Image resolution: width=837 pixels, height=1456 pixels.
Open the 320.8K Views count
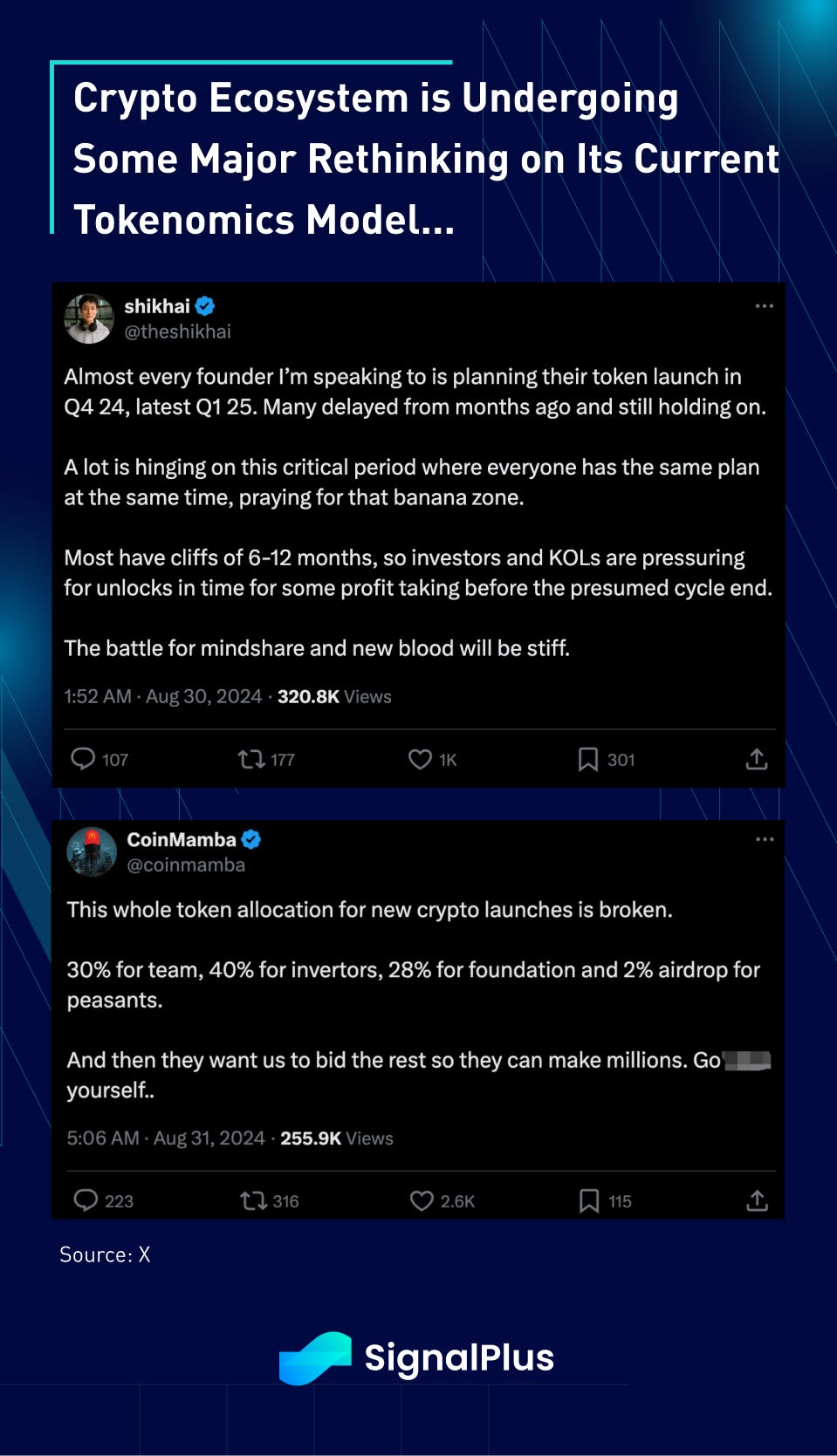click(334, 696)
